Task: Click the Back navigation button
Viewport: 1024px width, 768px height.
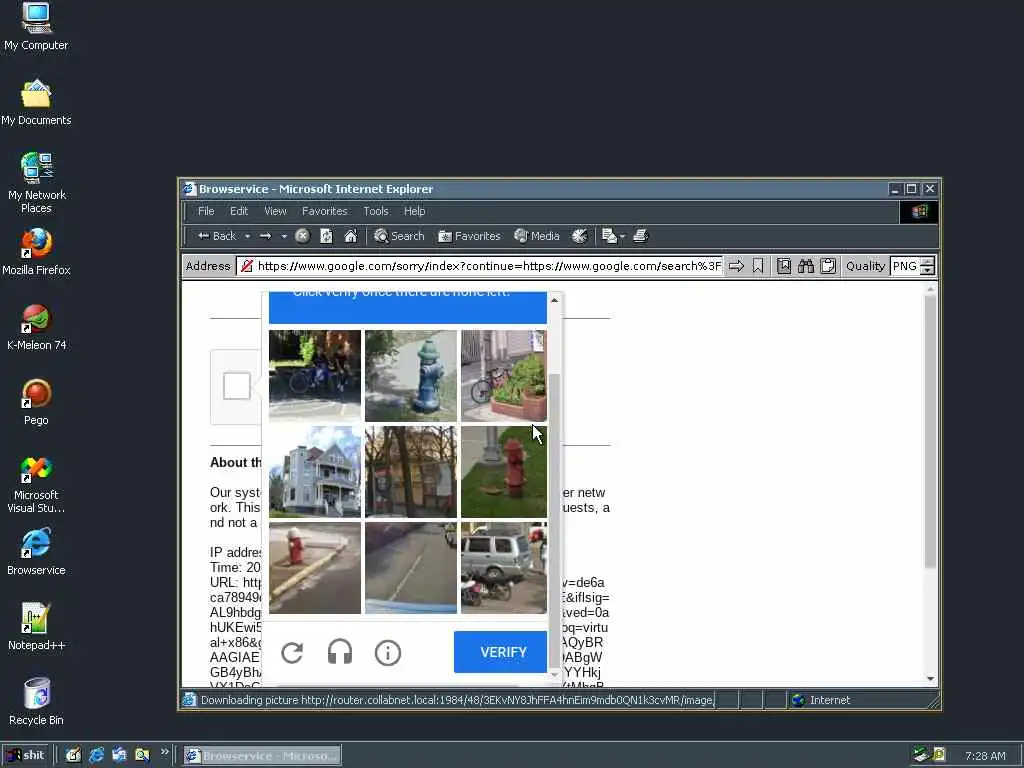Action: 217,236
